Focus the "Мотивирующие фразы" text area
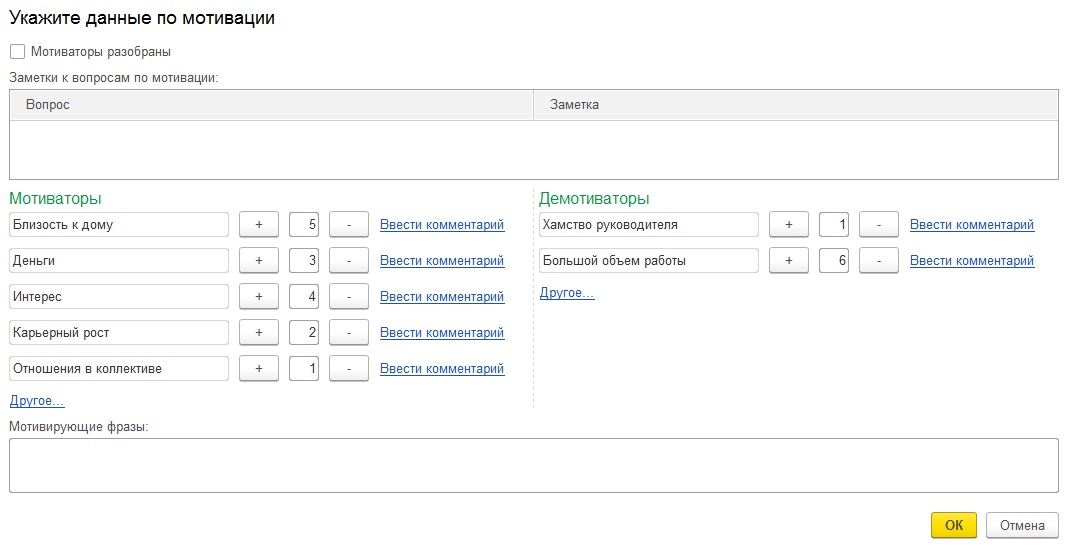The height and width of the screenshot is (547, 1076). click(533, 465)
